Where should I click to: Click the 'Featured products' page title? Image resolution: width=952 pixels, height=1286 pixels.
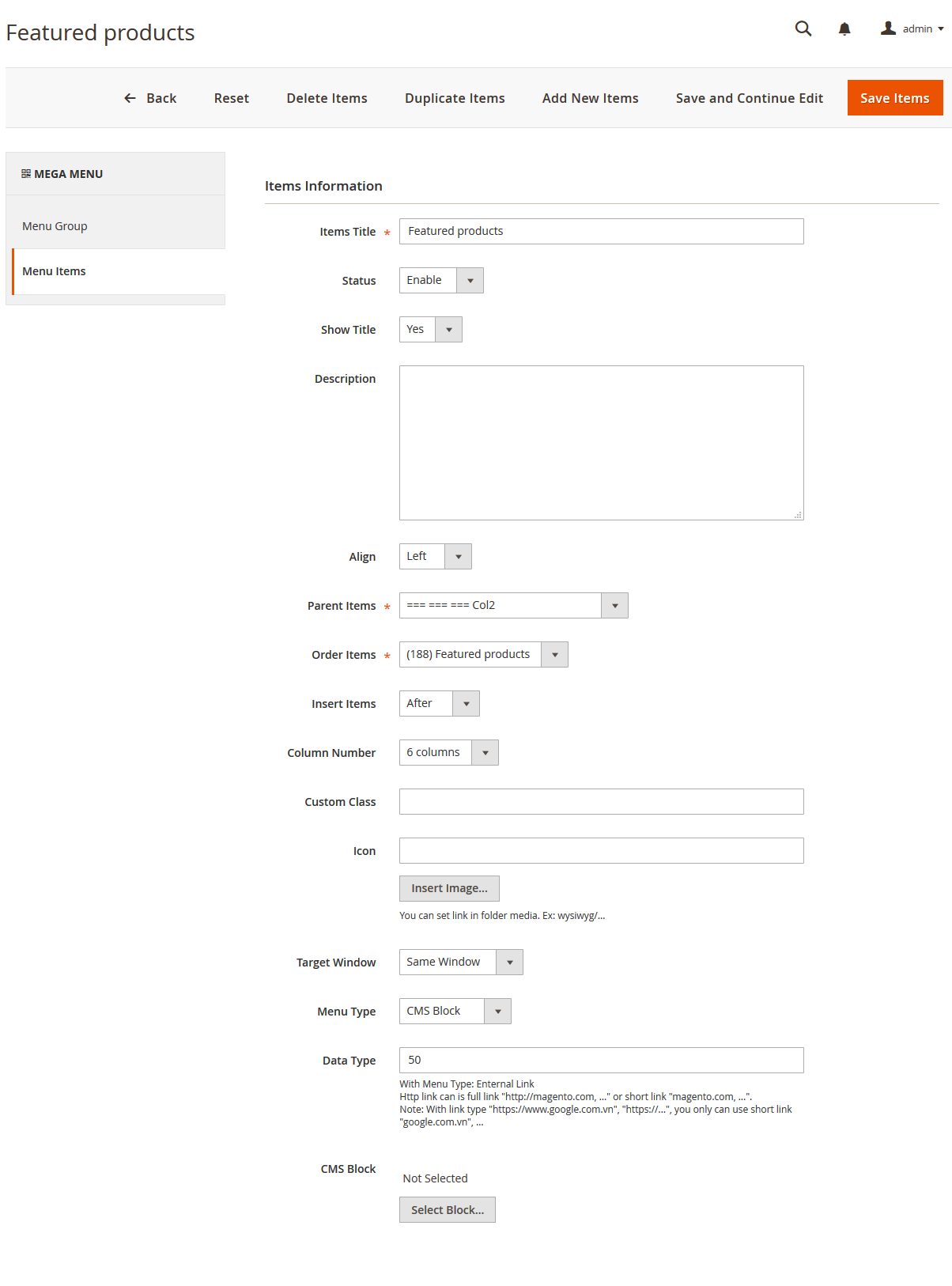[x=100, y=32]
